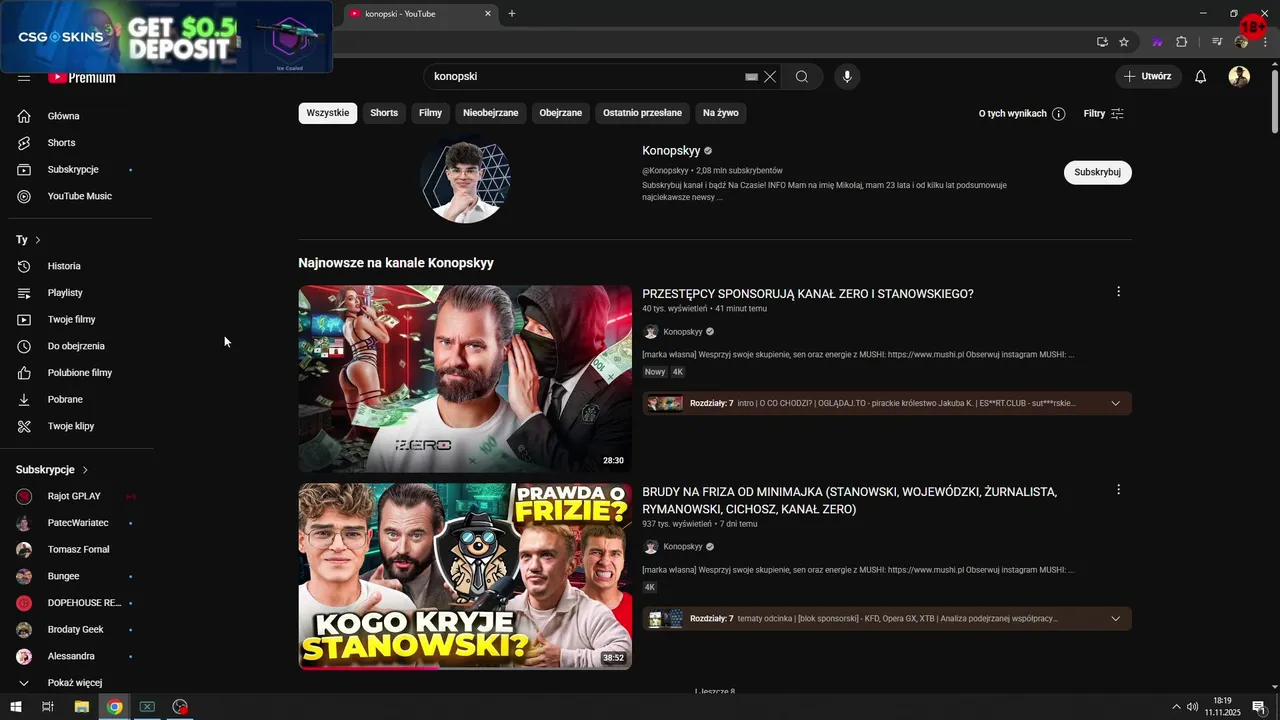Select the Nieobejrzane filter chip
The width and height of the screenshot is (1280, 720).
tap(491, 113)
